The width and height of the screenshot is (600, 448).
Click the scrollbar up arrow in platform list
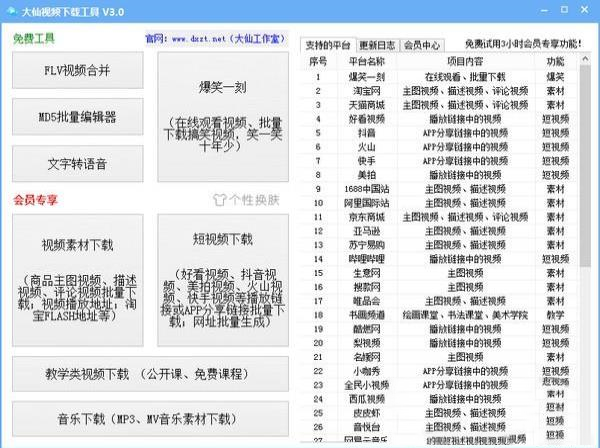(585, 59)
